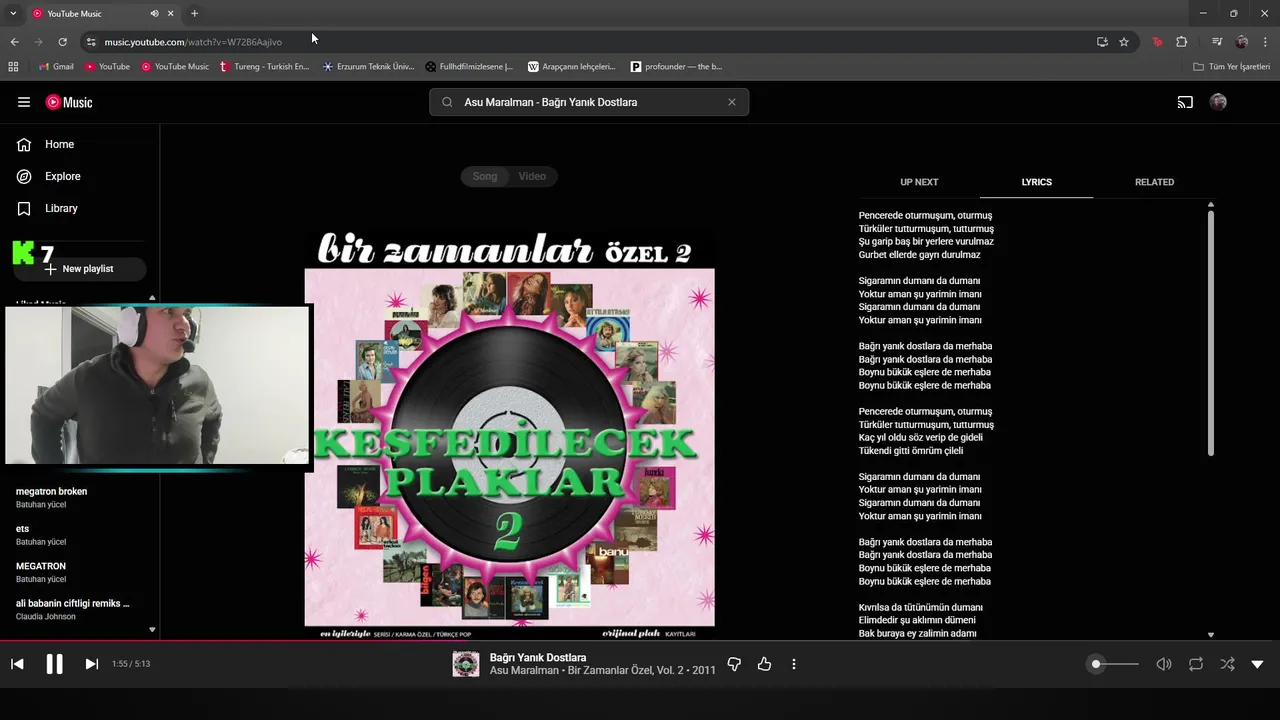
Task: Click the browser address bar
Action: (x=590, y=42)
